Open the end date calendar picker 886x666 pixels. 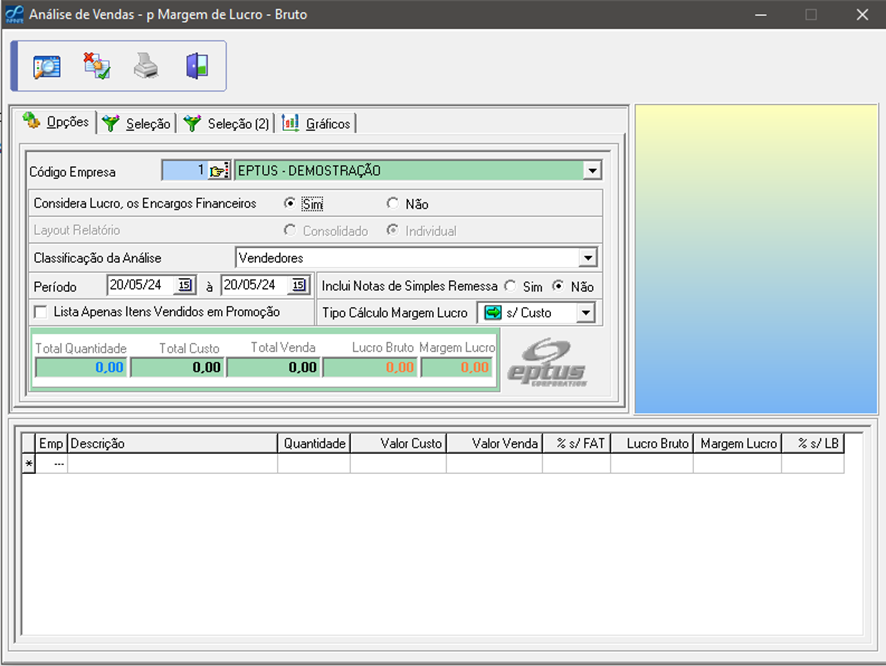[298, 286]
